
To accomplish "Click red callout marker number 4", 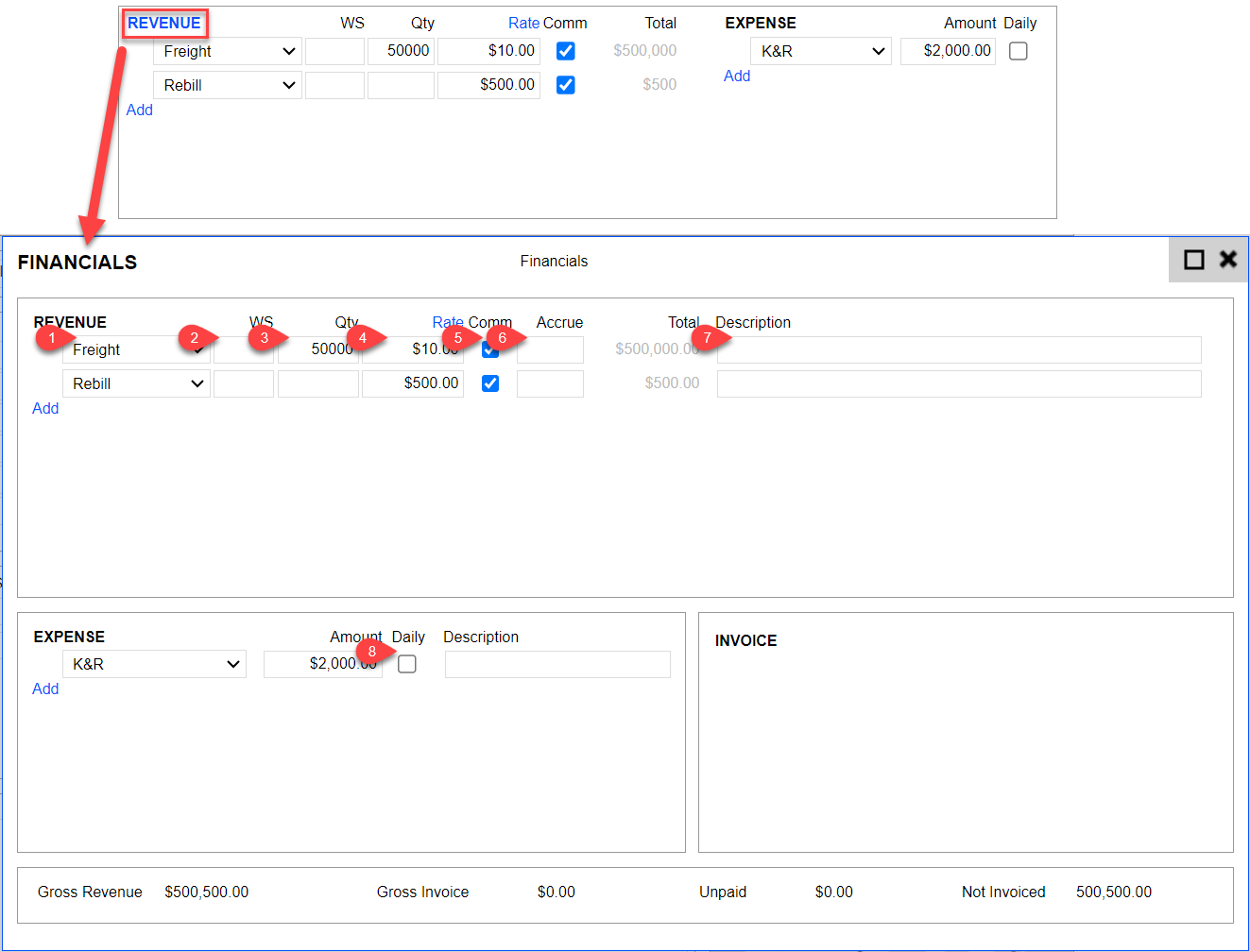I will [363, 337].
